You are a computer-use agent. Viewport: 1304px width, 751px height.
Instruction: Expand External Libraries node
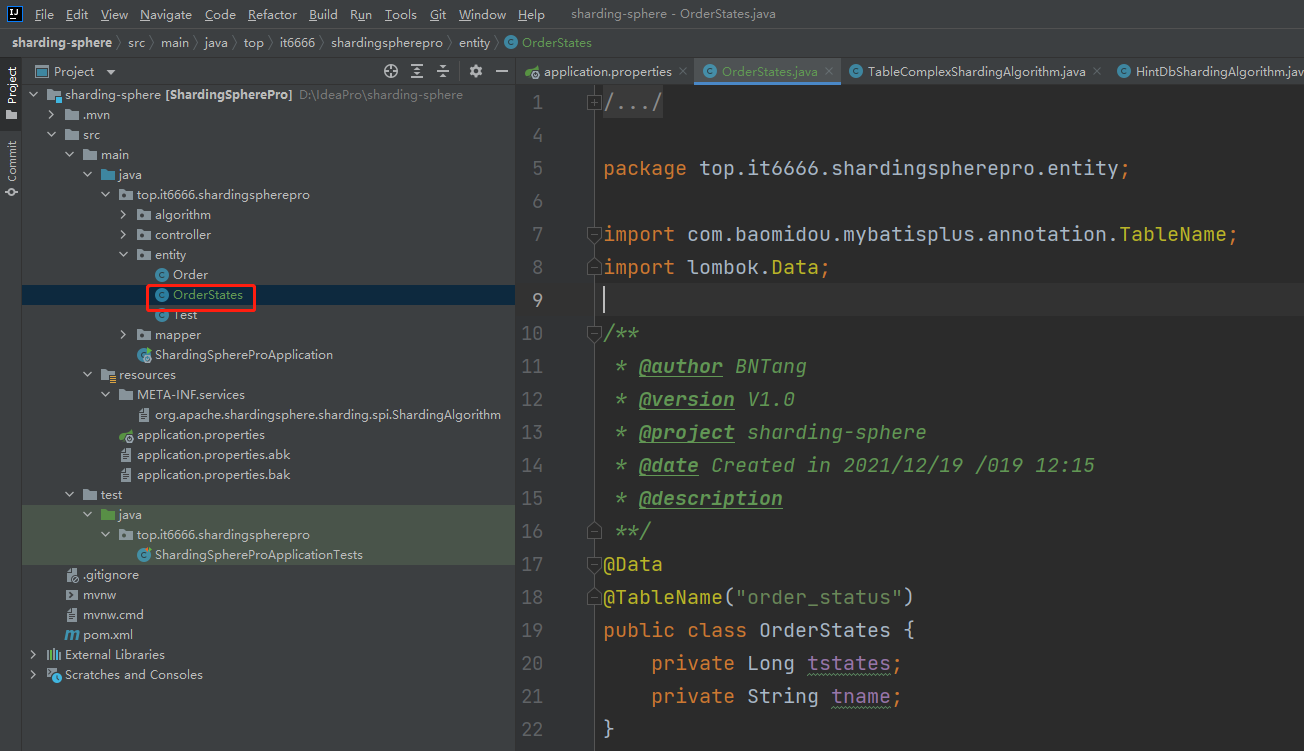(x=33, y=655)
